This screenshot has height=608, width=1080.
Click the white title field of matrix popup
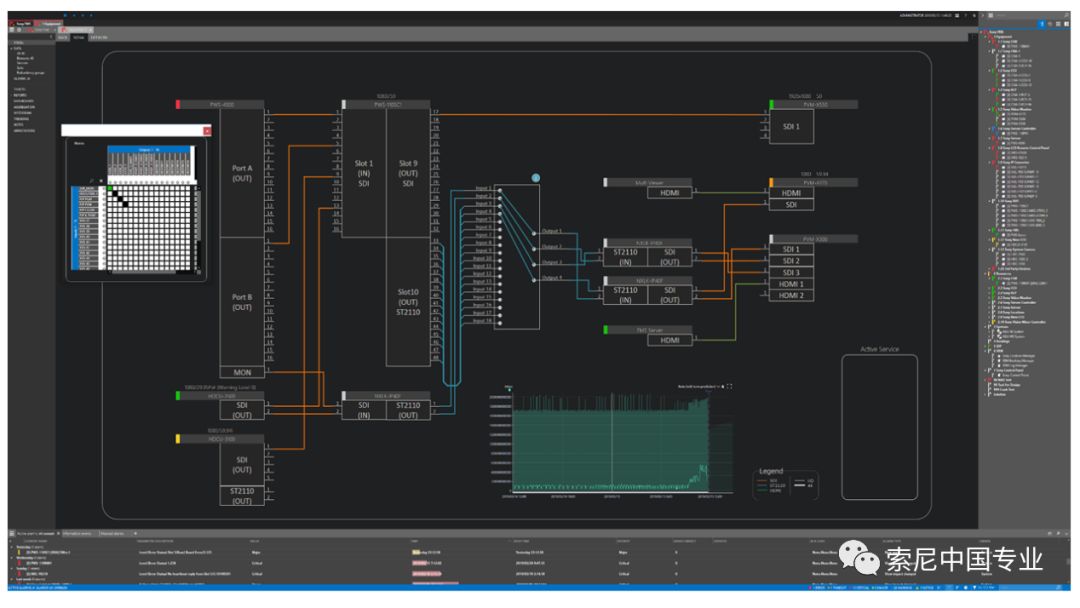click(x=132, y=131)
